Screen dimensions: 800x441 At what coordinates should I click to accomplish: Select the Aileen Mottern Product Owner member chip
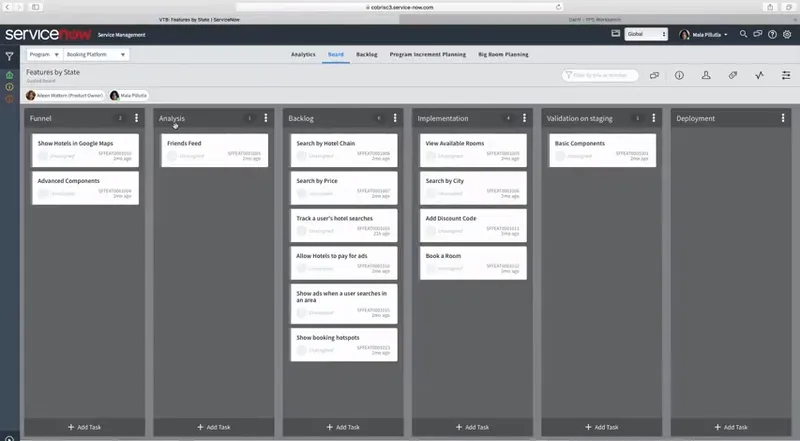coord(65,95)
